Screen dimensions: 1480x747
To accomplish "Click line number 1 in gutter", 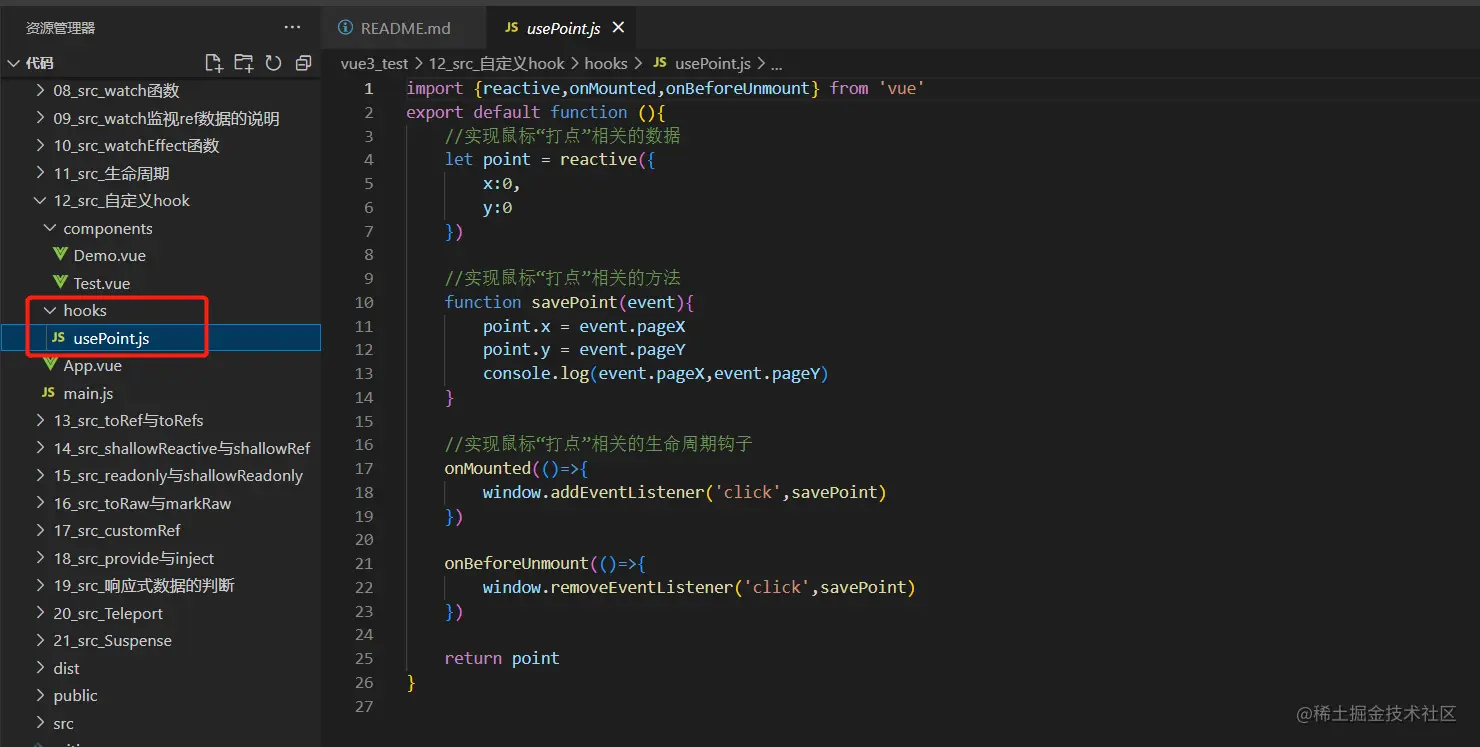I will point(368,88).
